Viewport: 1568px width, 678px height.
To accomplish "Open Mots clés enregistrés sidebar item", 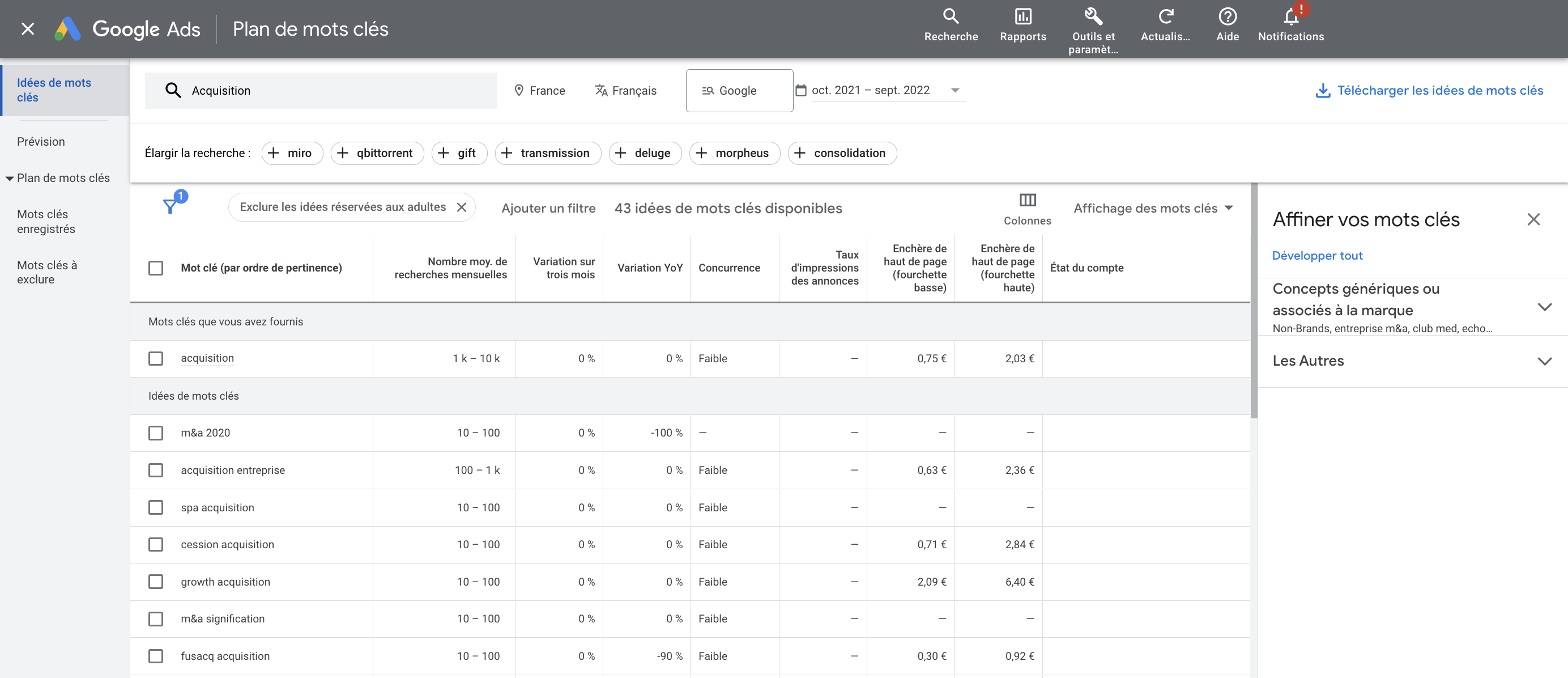I will (x=46, y=222).
